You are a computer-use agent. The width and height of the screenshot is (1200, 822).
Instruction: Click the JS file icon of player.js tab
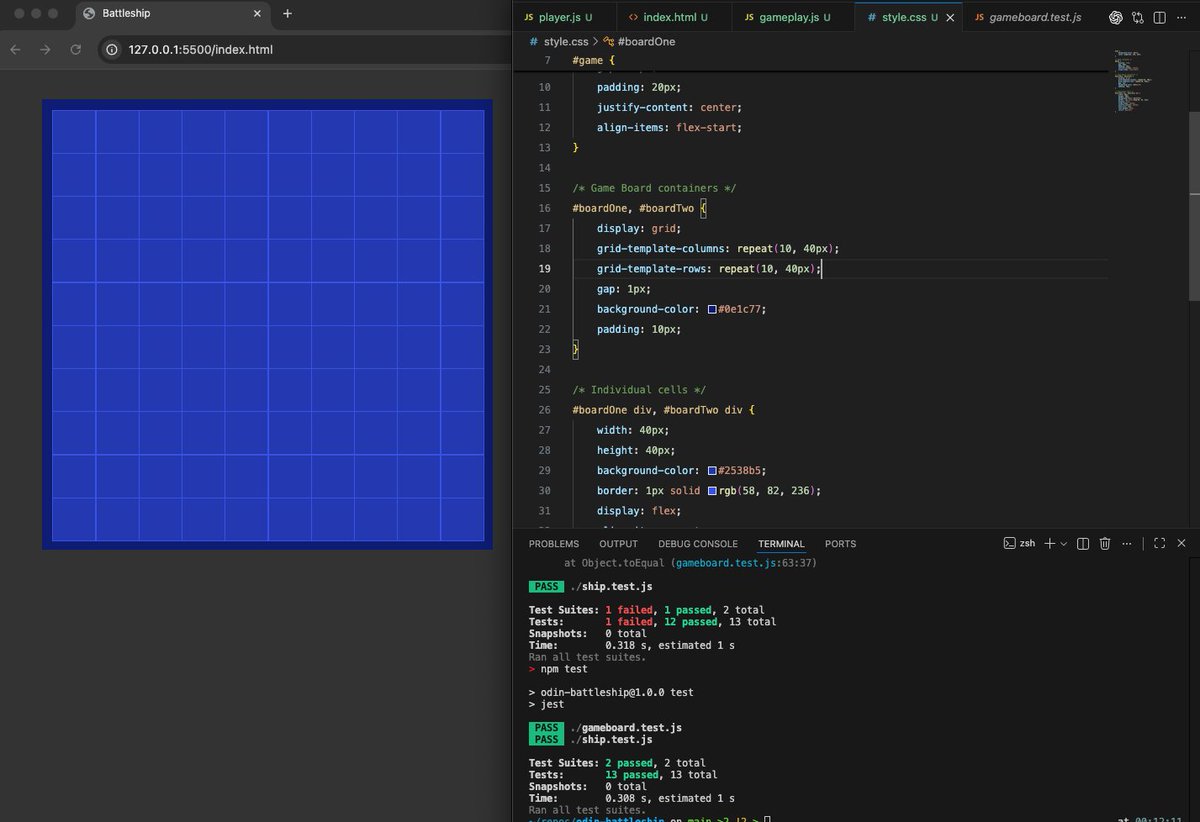[x=529, y=18]
